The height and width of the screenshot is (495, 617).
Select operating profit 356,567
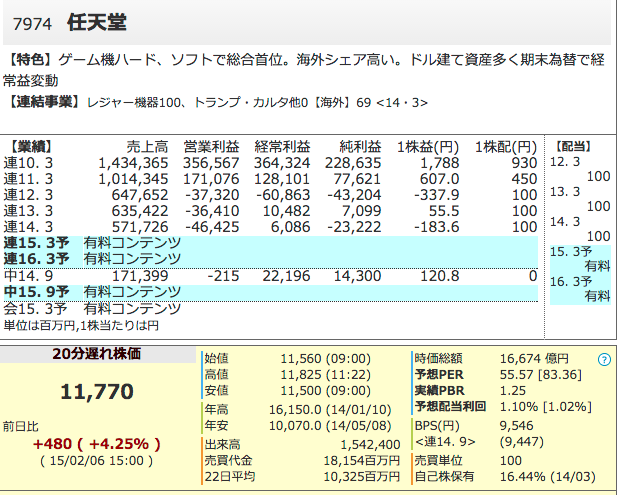211,163
